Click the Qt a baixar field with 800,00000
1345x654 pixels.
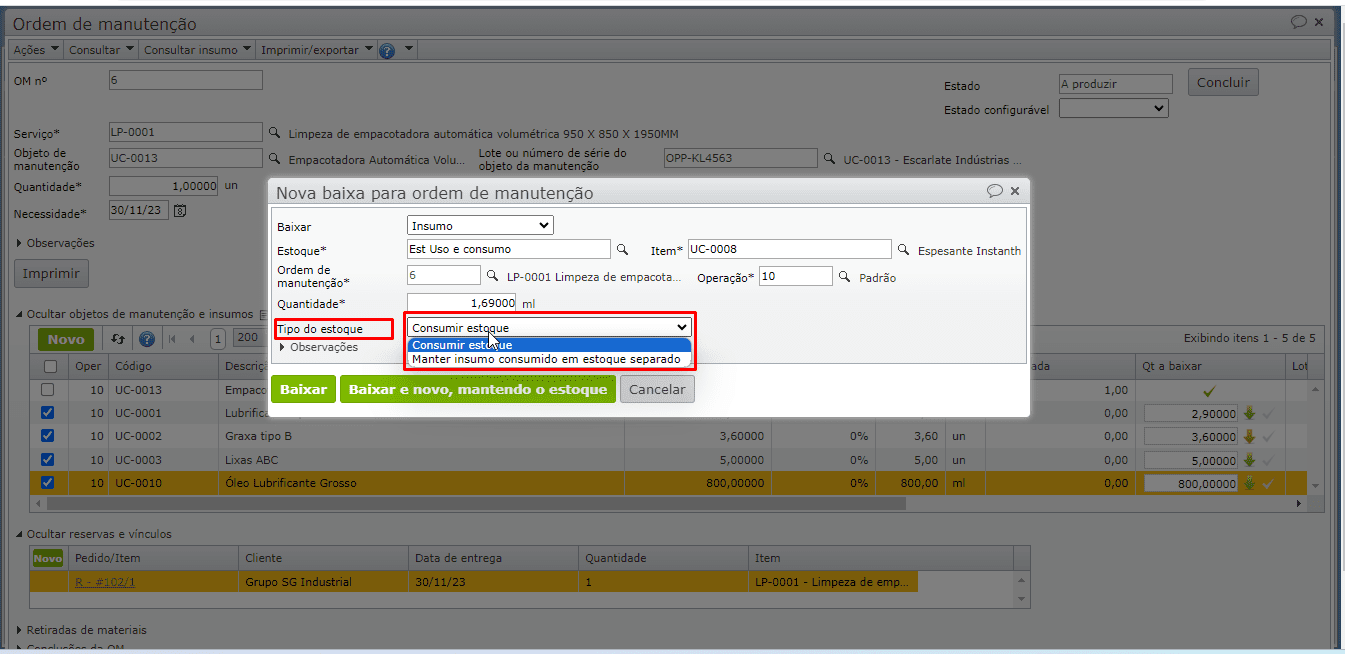point(1191,483)
